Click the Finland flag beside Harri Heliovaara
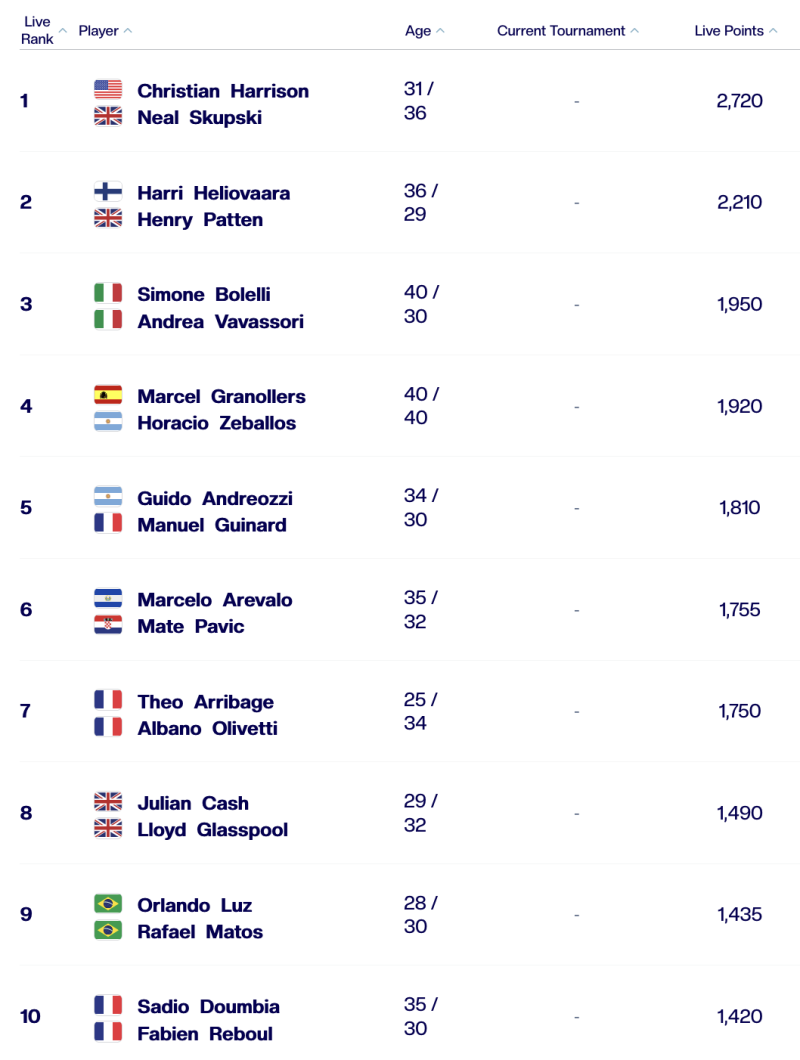This screenshot has height=1060, width=800. (x=108, y=192)
